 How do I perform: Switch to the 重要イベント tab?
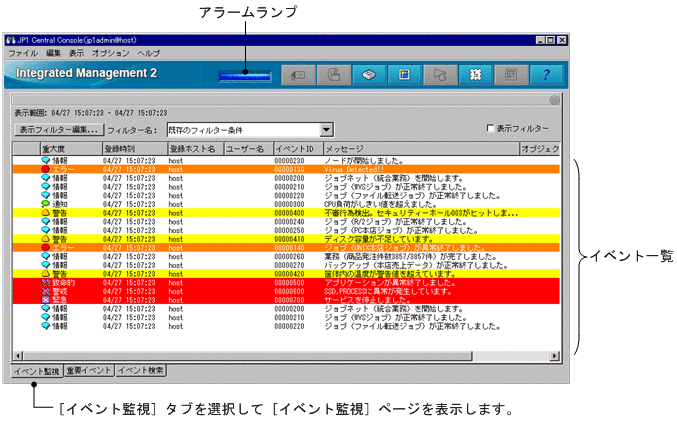pos(89,370)
